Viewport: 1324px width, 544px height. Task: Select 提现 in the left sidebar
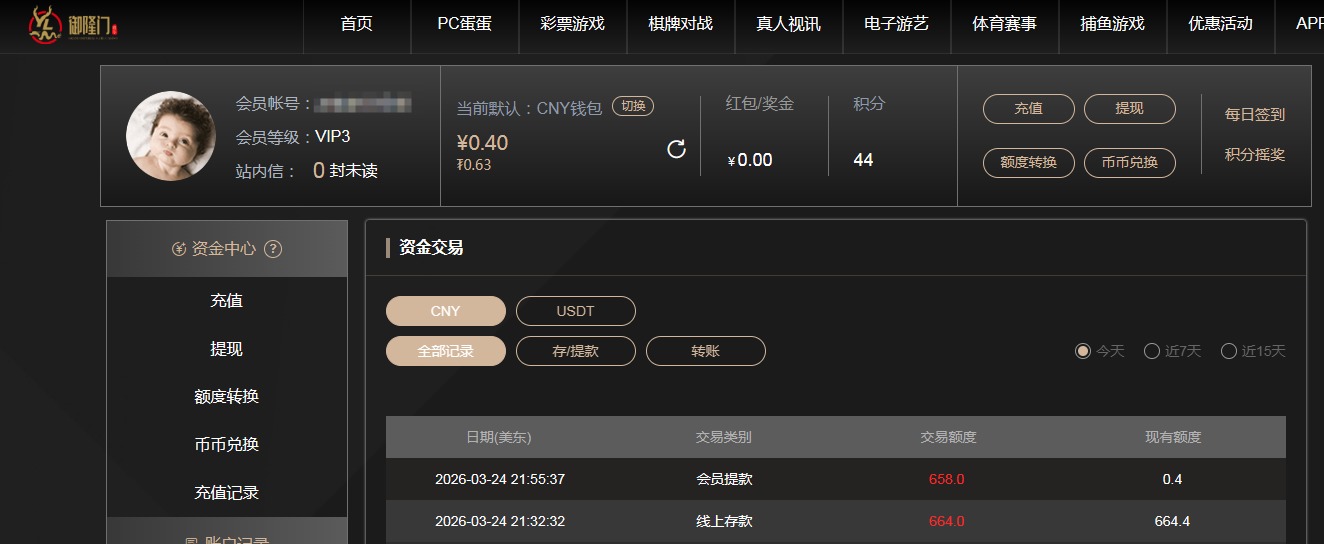point(227,349)
